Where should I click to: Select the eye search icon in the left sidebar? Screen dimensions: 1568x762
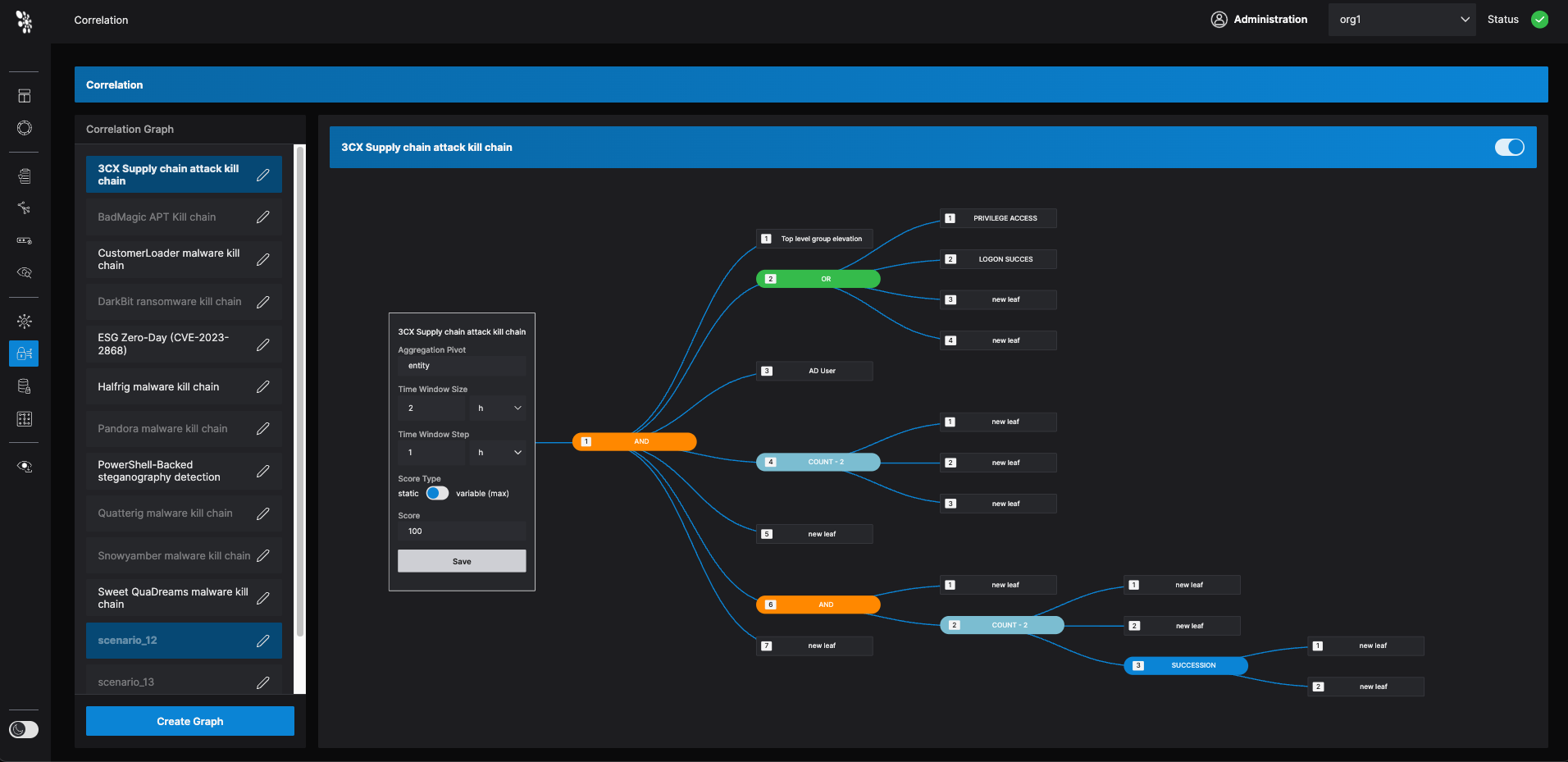[x=24, y=273]
